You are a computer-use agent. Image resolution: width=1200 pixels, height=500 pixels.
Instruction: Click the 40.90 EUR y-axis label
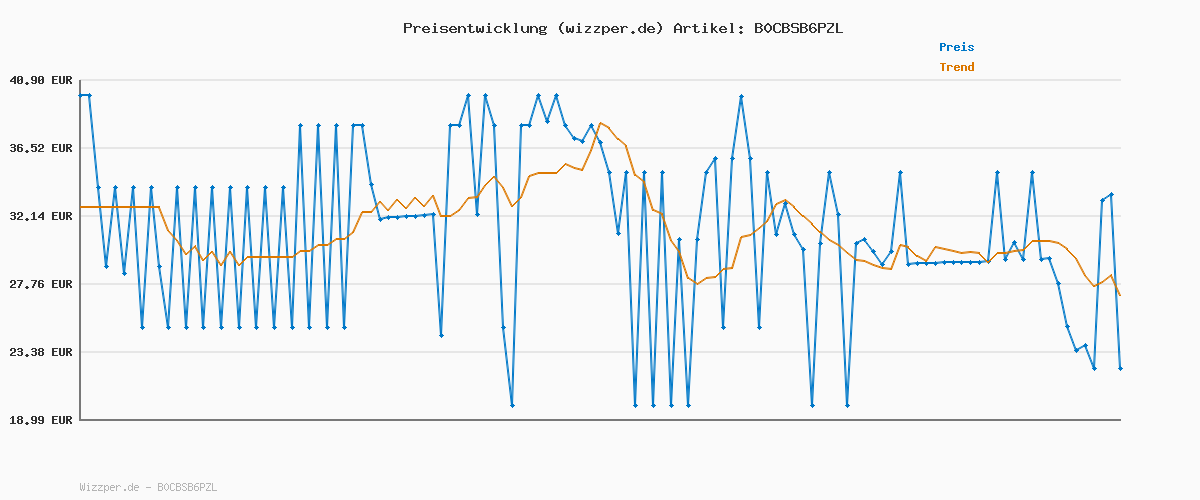click(x=41, y=80)
